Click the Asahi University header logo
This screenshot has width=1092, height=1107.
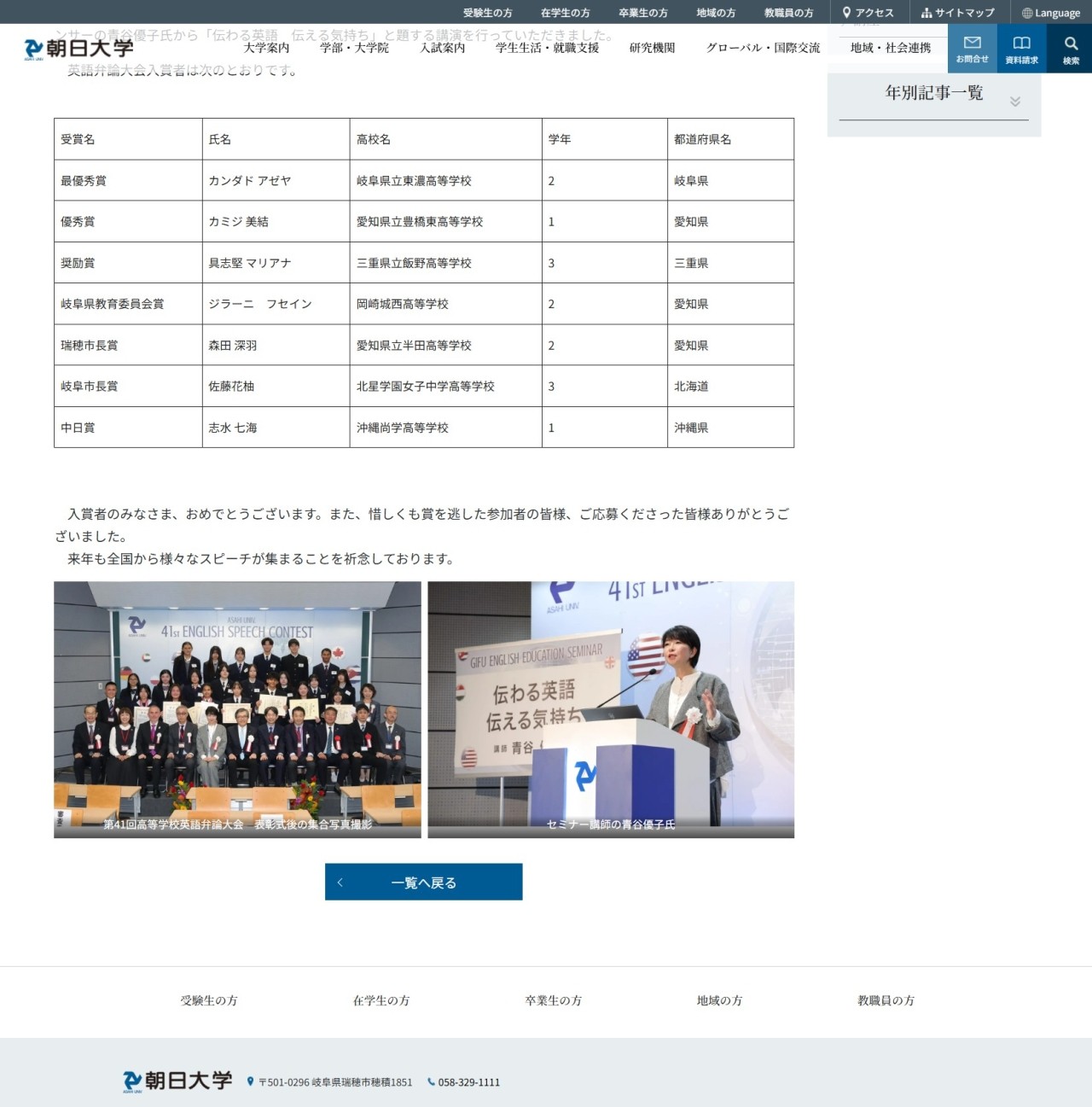coord(79,49)
